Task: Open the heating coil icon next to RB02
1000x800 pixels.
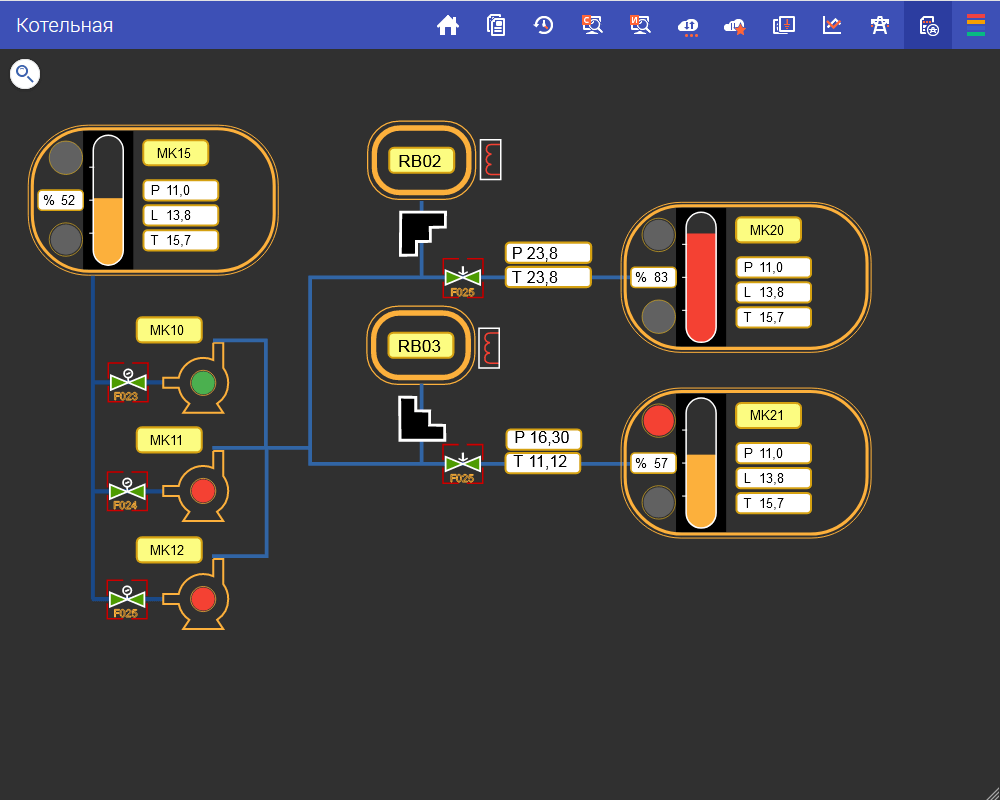Action: coord(490,159)
